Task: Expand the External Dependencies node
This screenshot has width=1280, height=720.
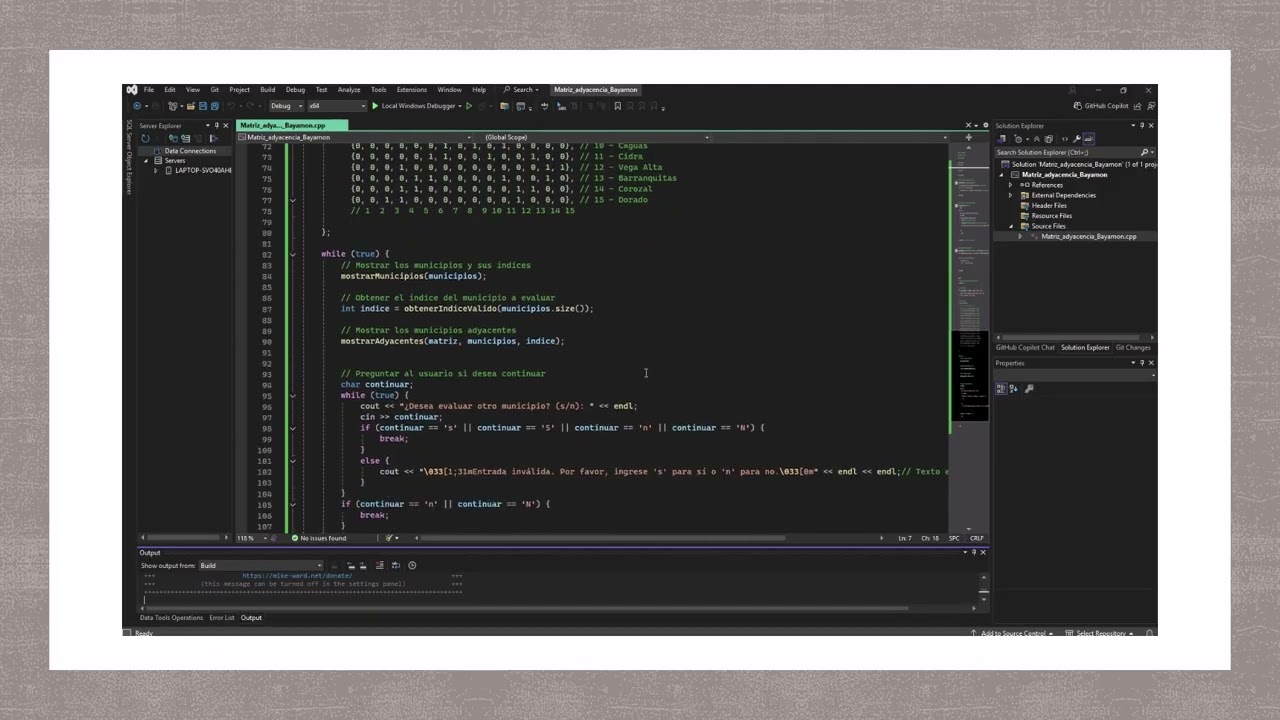Action: pos(1011,195)
